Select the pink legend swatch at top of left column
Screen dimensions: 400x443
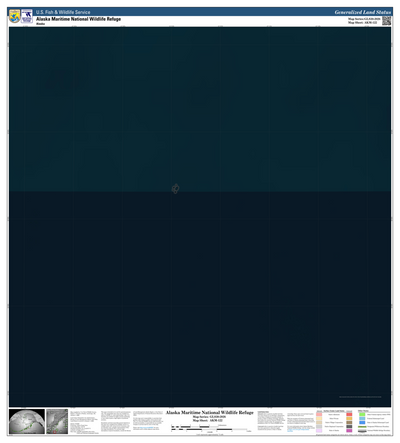[319, 414]
